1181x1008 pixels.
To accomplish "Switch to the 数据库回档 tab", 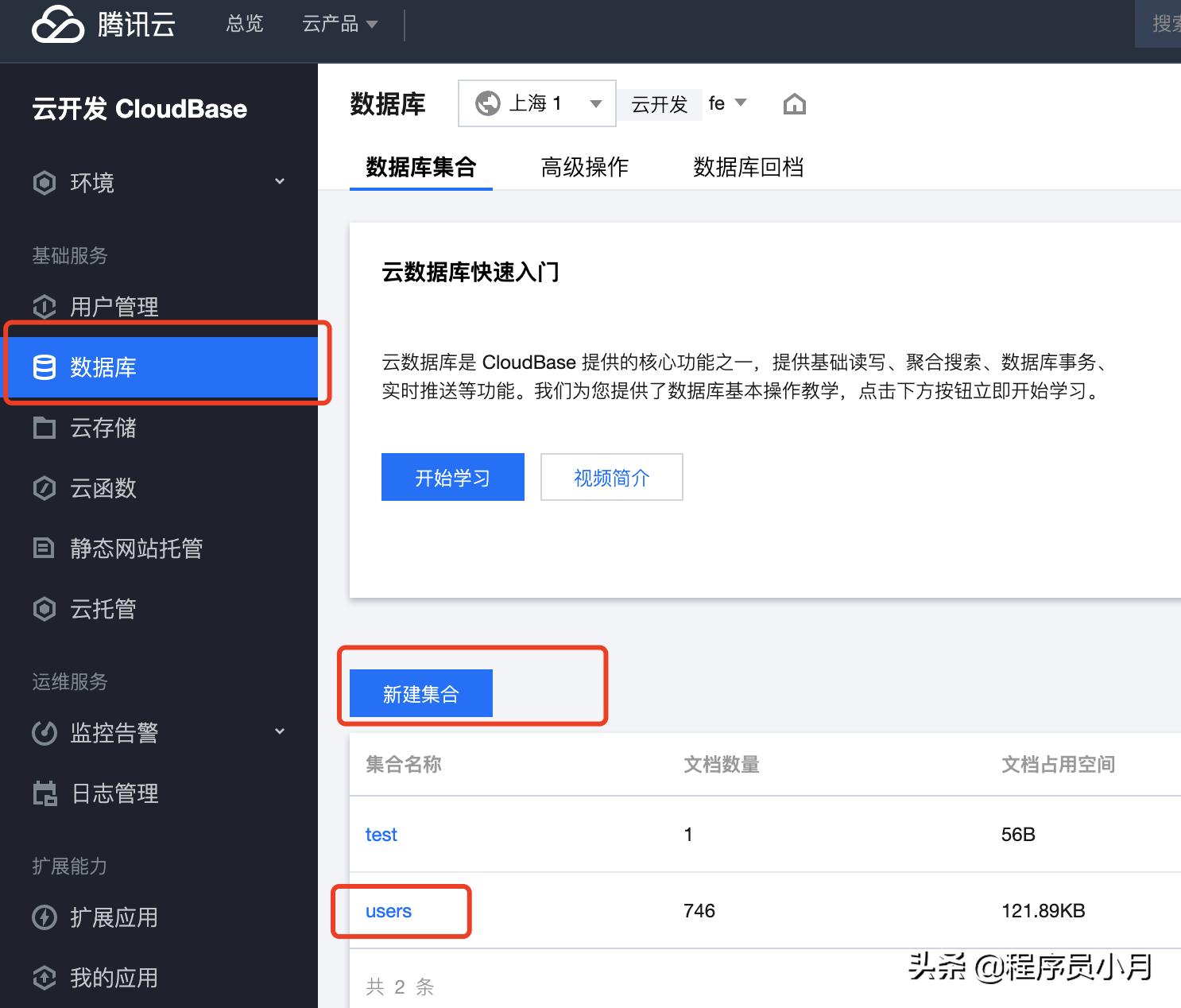I will (749, 167).
